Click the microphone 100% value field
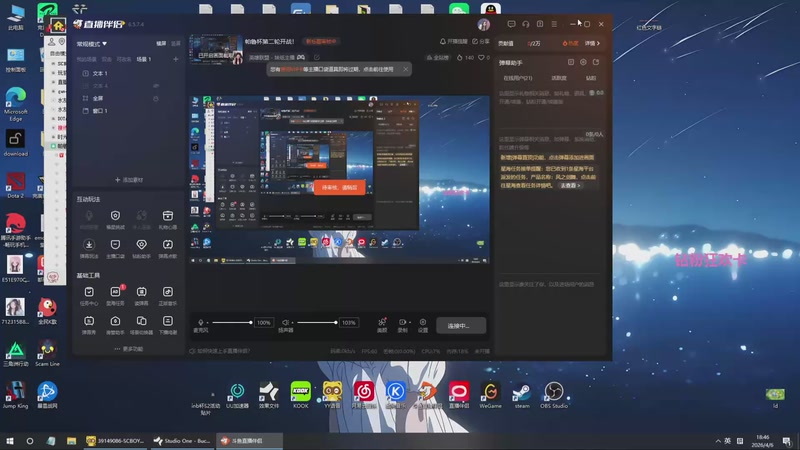The height and width of the screenshot is (450, 800). pyautogui.click(x=263, y=322)
